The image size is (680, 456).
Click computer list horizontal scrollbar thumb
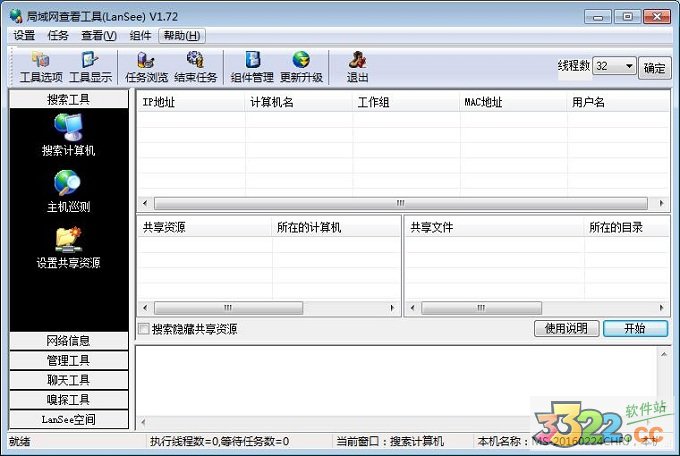point(401,203)
